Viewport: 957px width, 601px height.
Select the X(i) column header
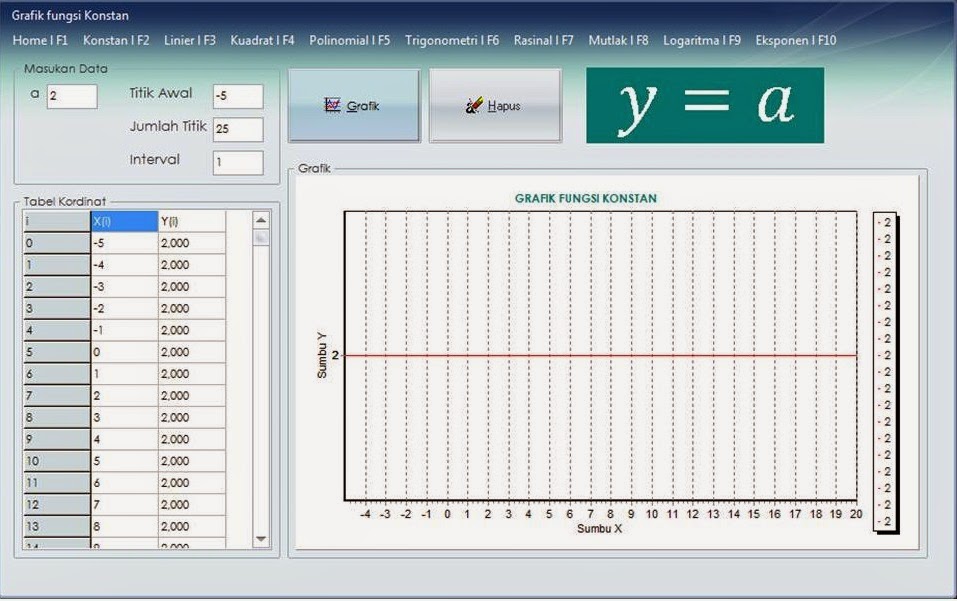coord(125,221)
